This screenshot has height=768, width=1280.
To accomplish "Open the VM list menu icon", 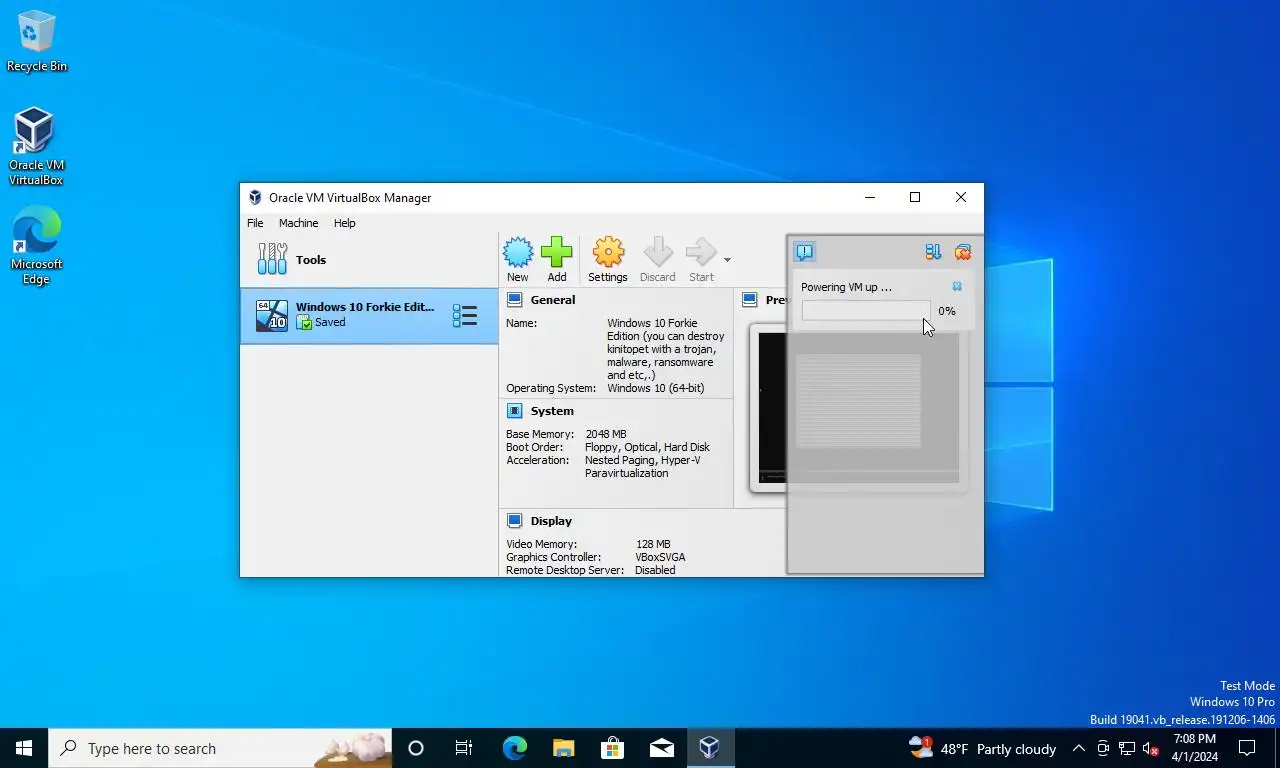I will click(x=465, y=316).
